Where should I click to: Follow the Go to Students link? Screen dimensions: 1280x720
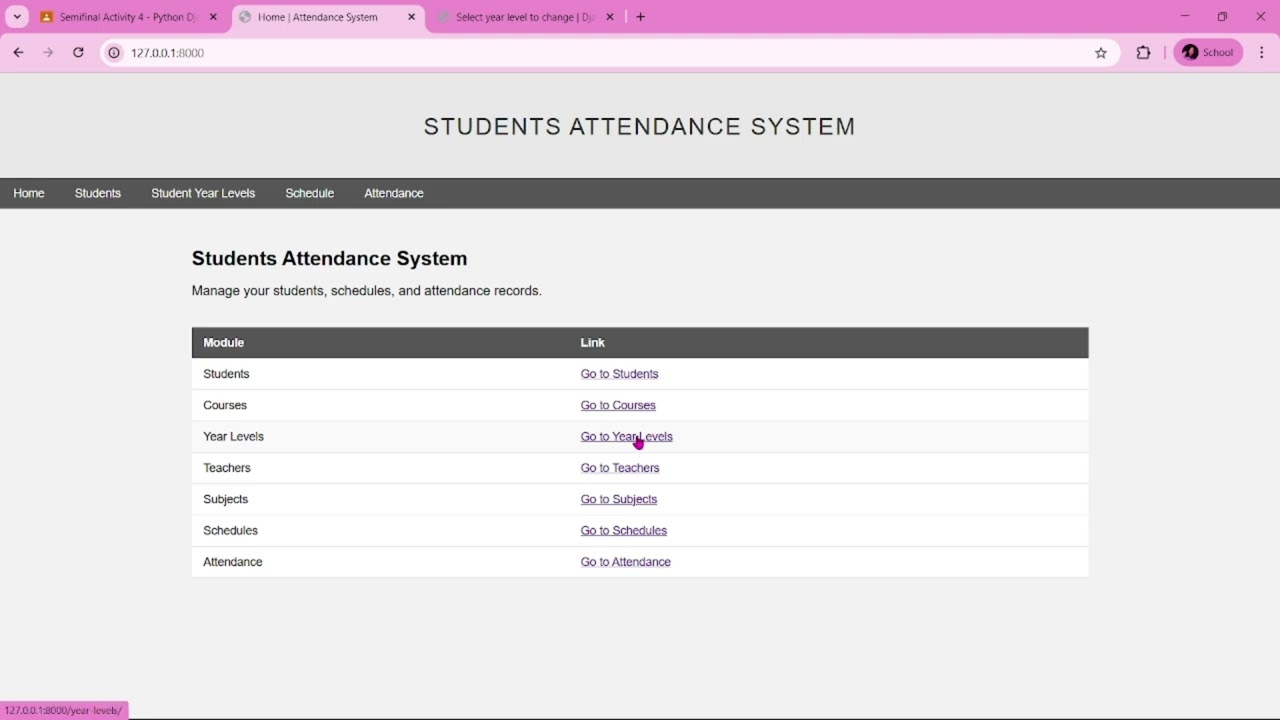(619, 374)
